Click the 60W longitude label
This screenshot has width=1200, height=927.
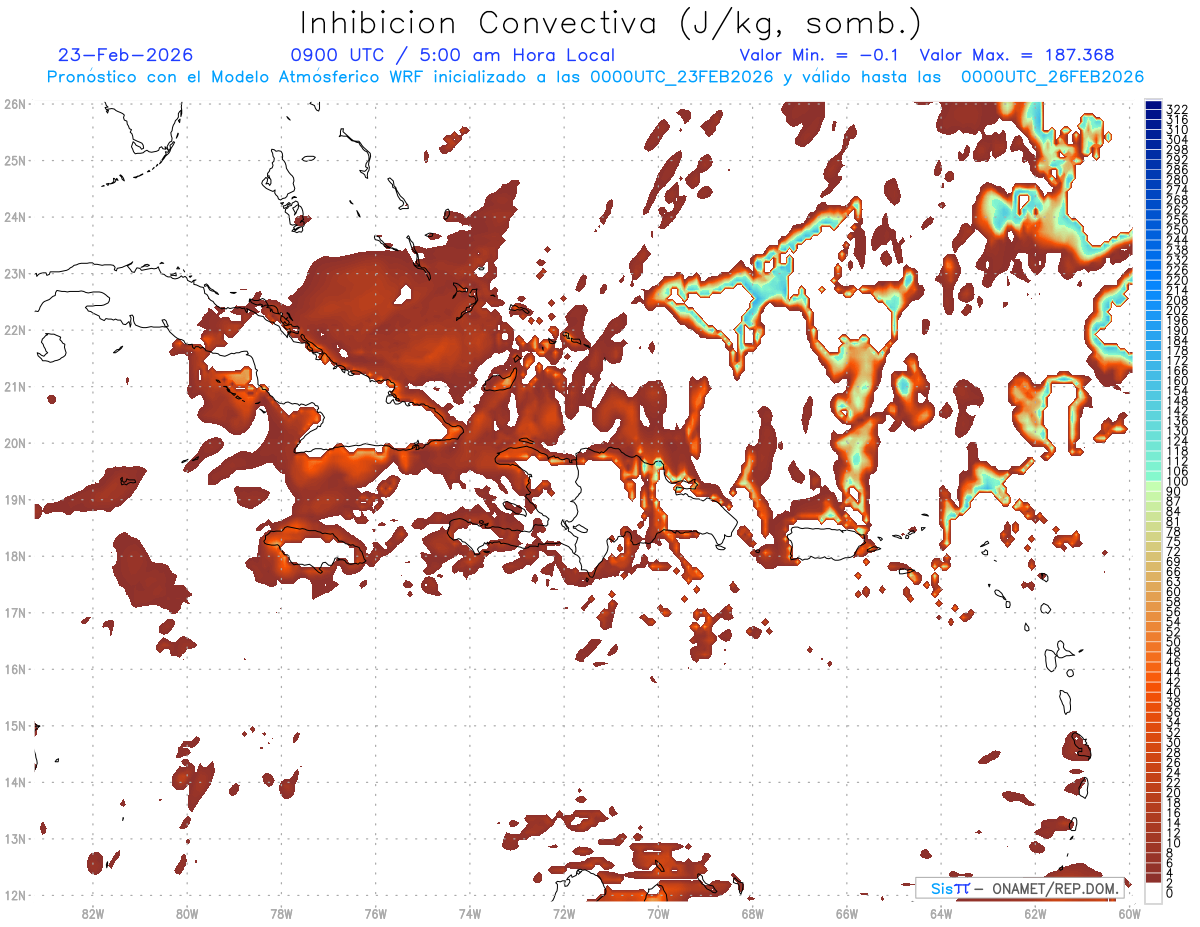(1130, 913)
